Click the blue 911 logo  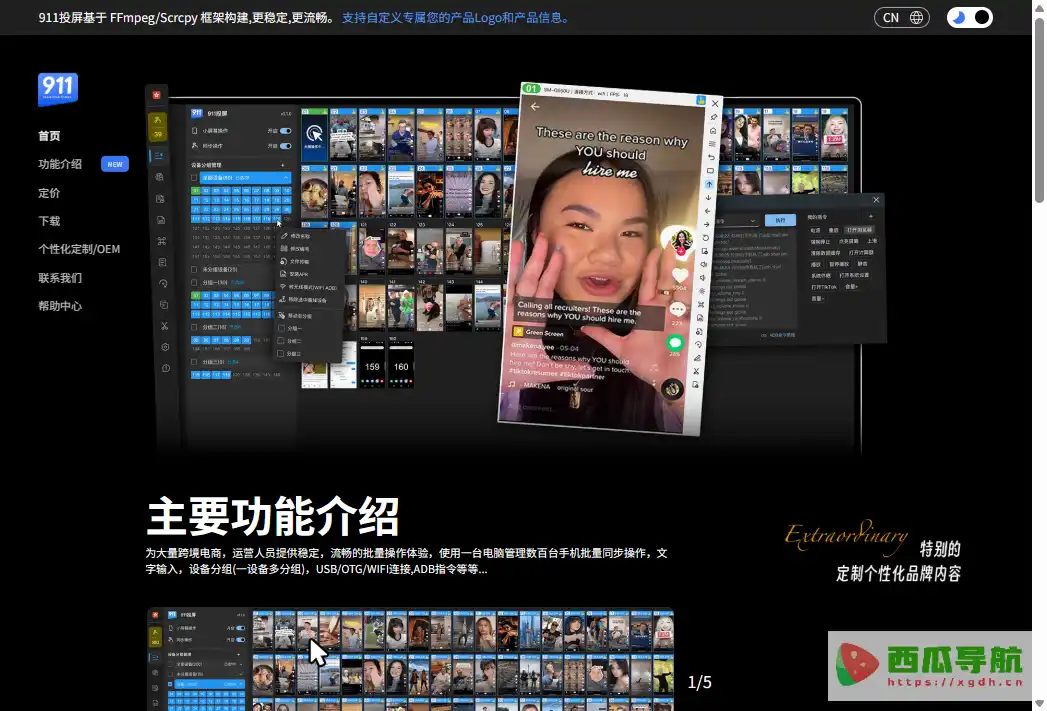[x=57, y=89]
